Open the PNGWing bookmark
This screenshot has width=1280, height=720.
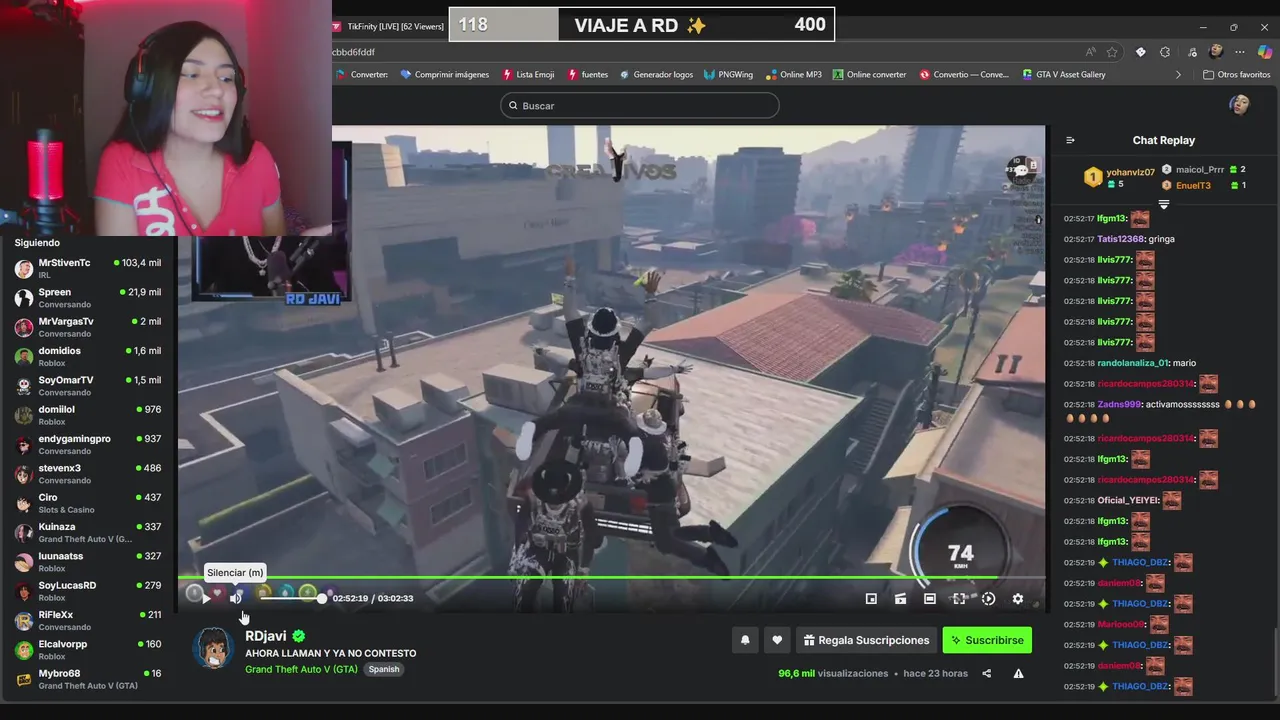(729, 74)
